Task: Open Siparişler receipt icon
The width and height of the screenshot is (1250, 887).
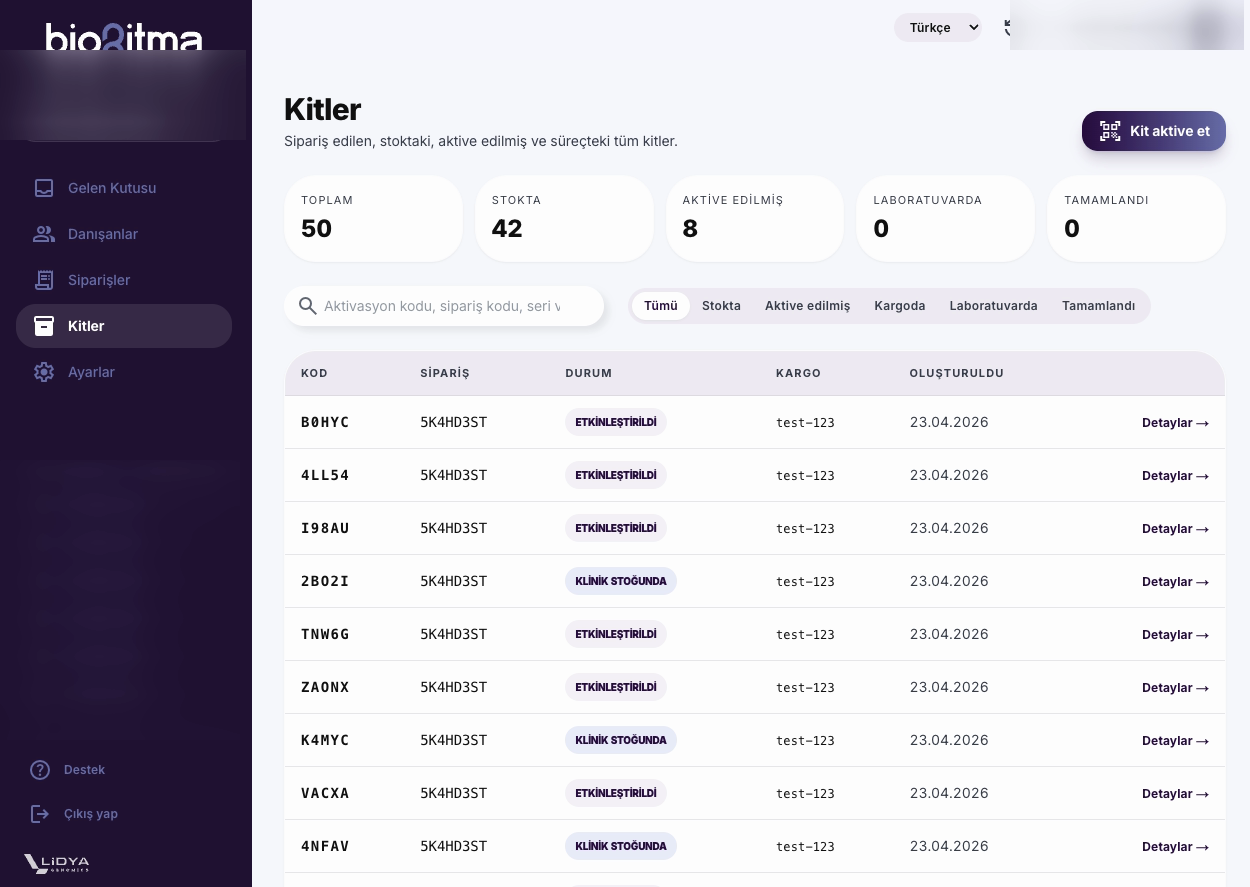Action: (44, 280)
